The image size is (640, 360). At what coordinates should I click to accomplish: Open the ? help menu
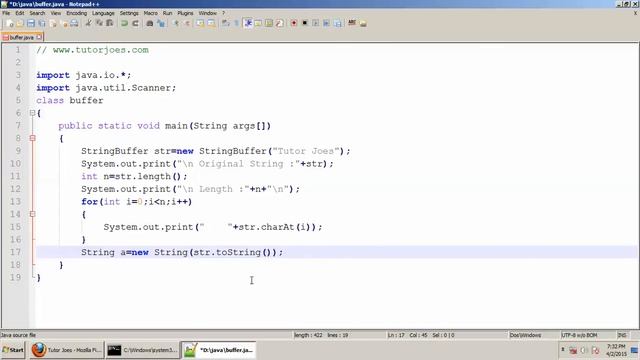click(x=224, y=13)
